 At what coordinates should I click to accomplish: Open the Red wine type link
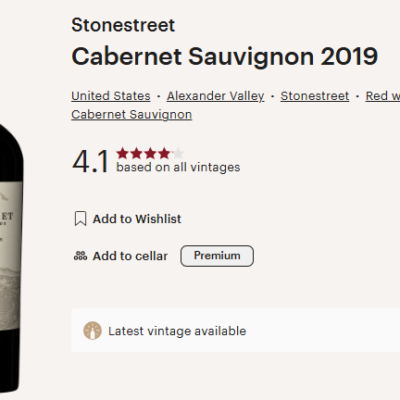tap(383, 96)
